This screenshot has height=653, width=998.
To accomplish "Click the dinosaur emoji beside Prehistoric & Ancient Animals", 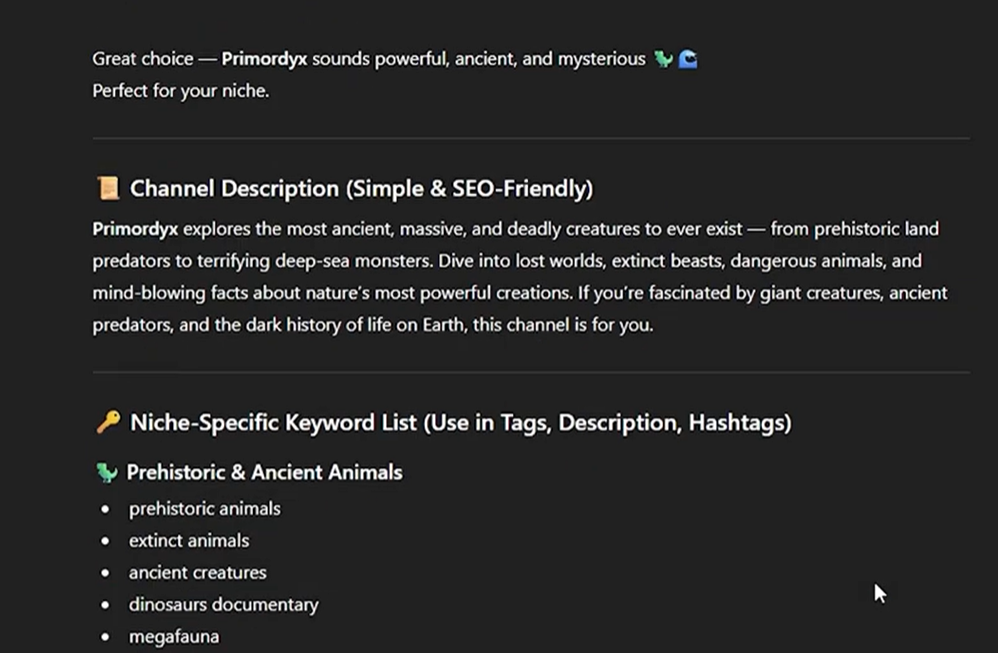I will pyautogui.click(x=106, y=473).
